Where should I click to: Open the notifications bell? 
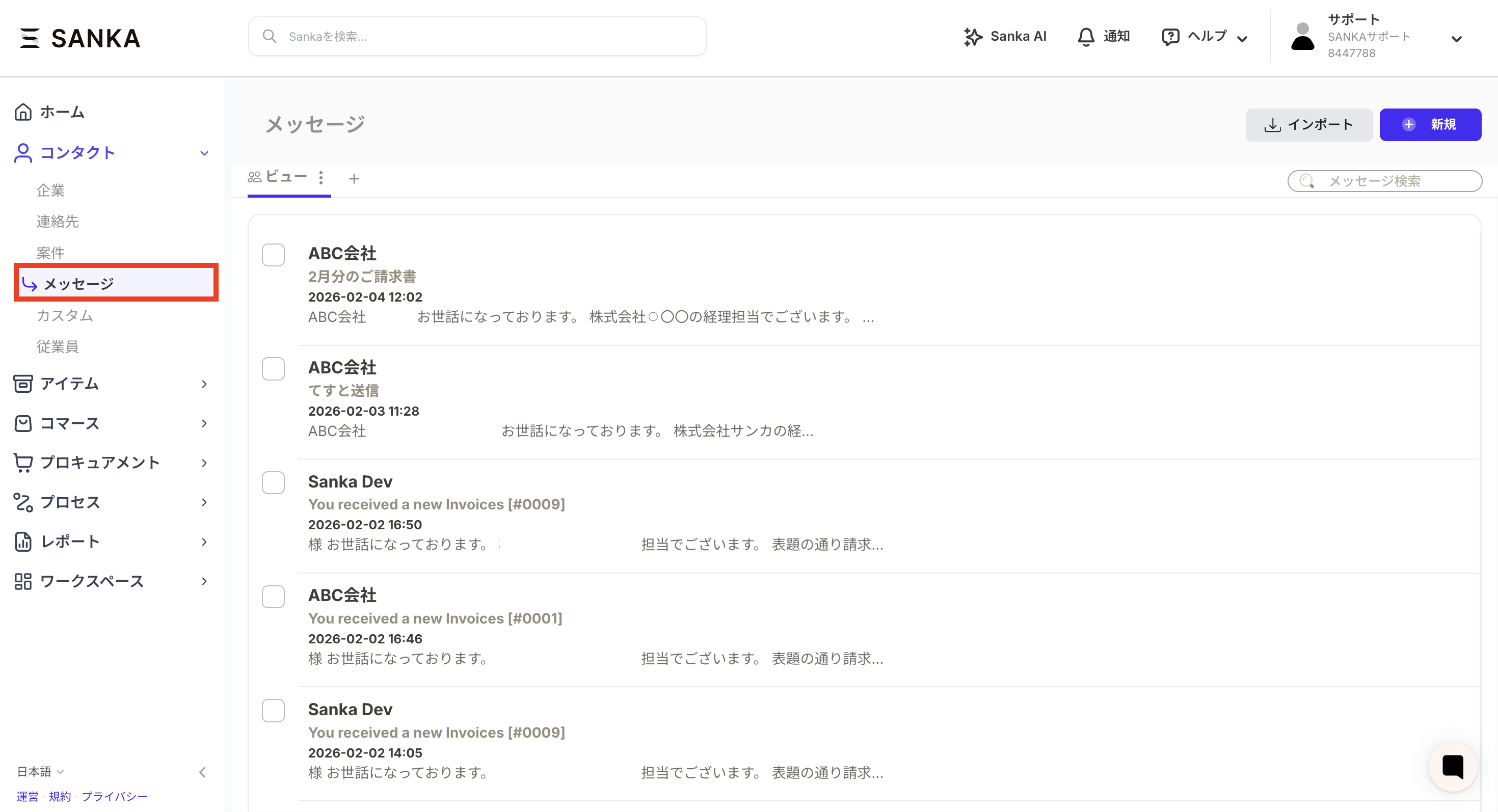pos(1085,37)
